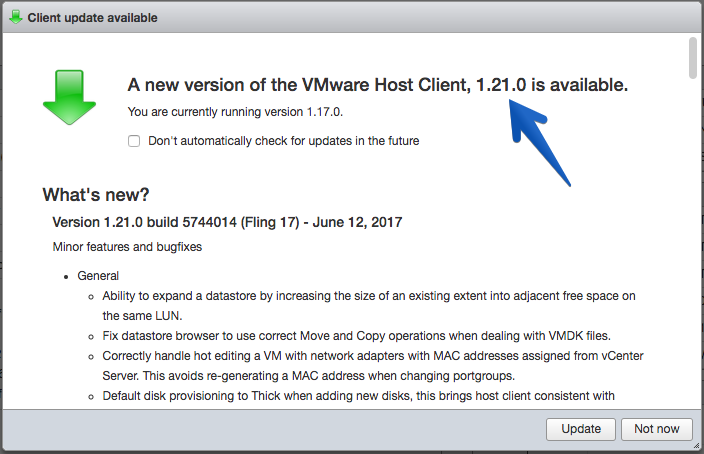Screen dimensions: 704x454
Task: Click the Update button
Action: pyautogui.click(x=581, y=429)
